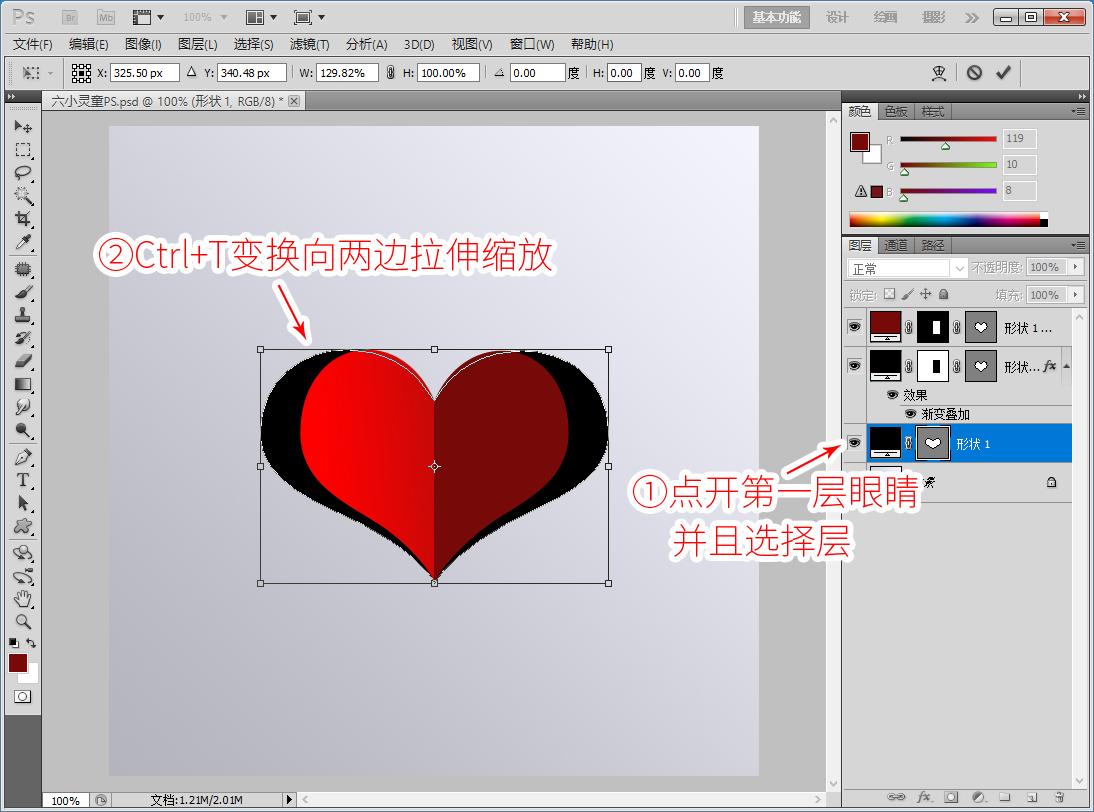Viewport: 1094px width, 812px height.
Task: Commit the transform with the checkmark
Action: [x=1003, y=73]
